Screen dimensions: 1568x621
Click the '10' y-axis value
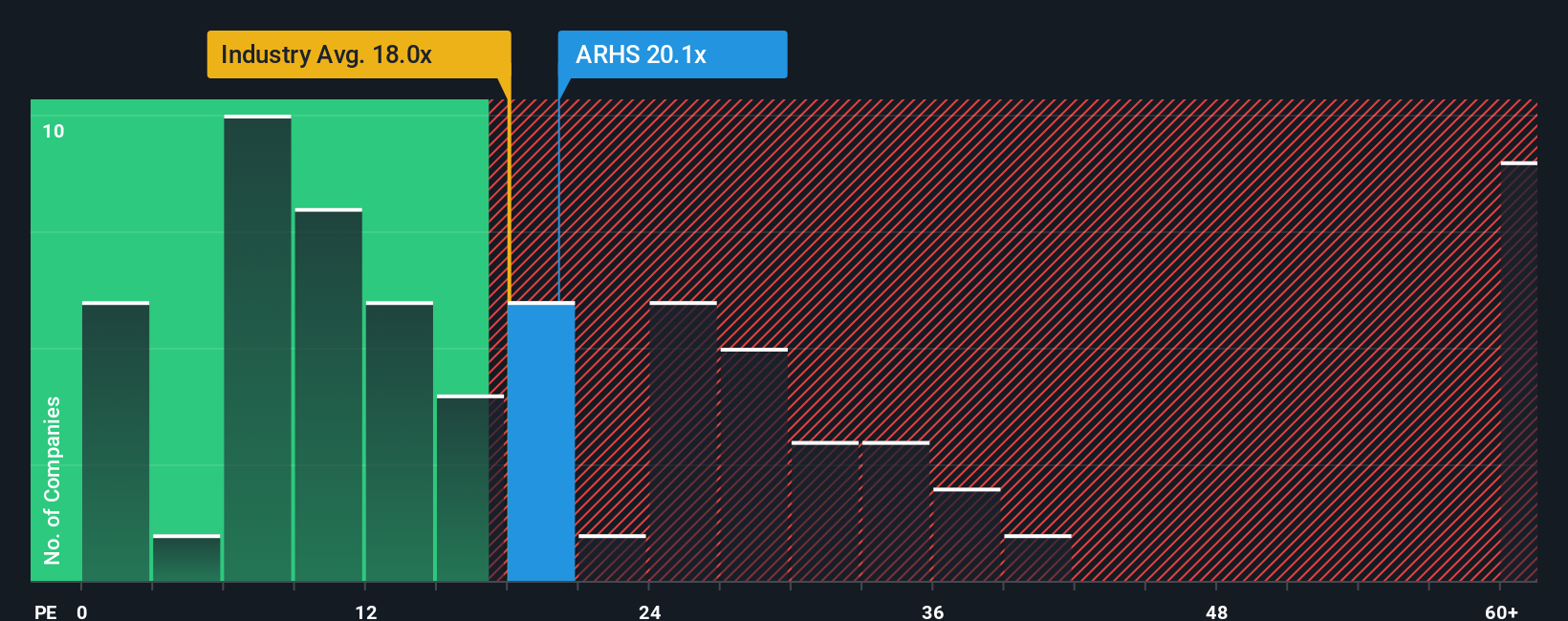54,131
